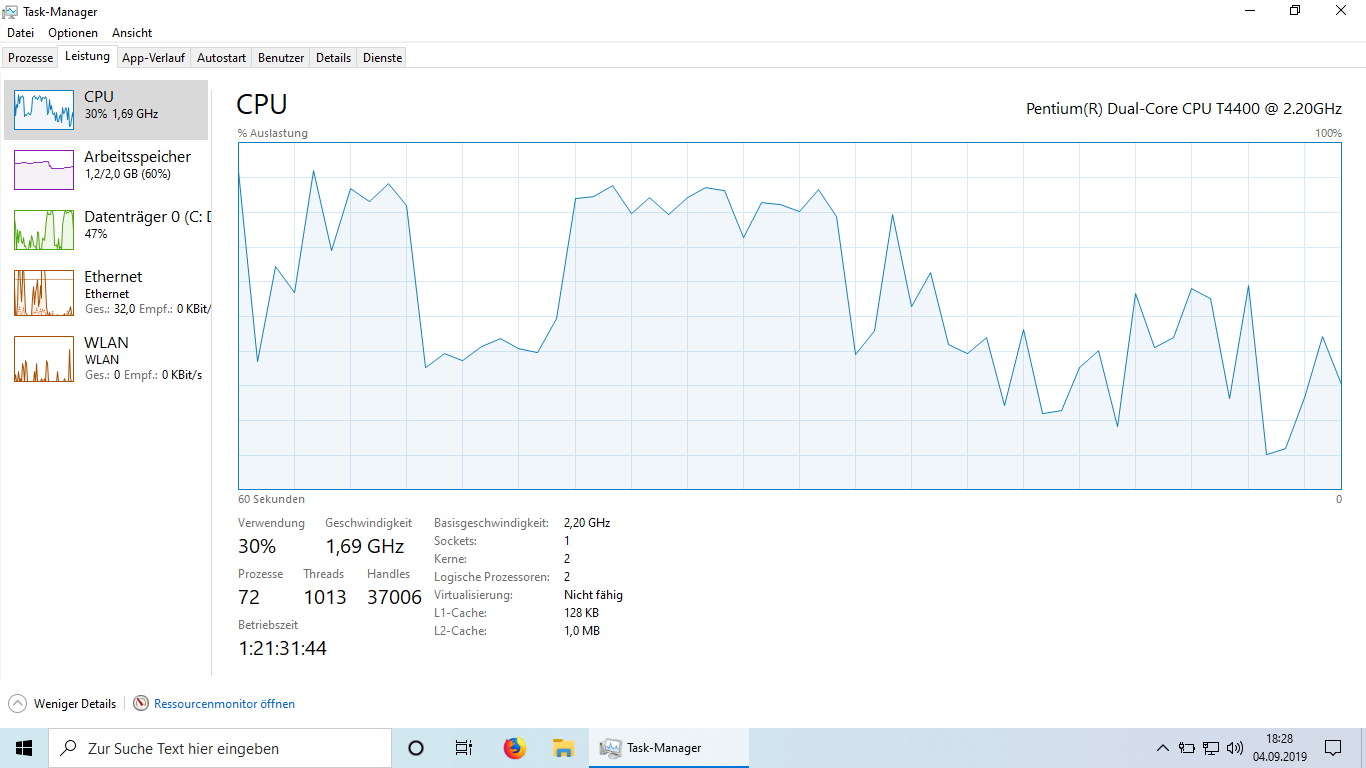Viewport: 1366px width, 768px height.
Task: Click the network tray icon
Action: pos(1211,748)
